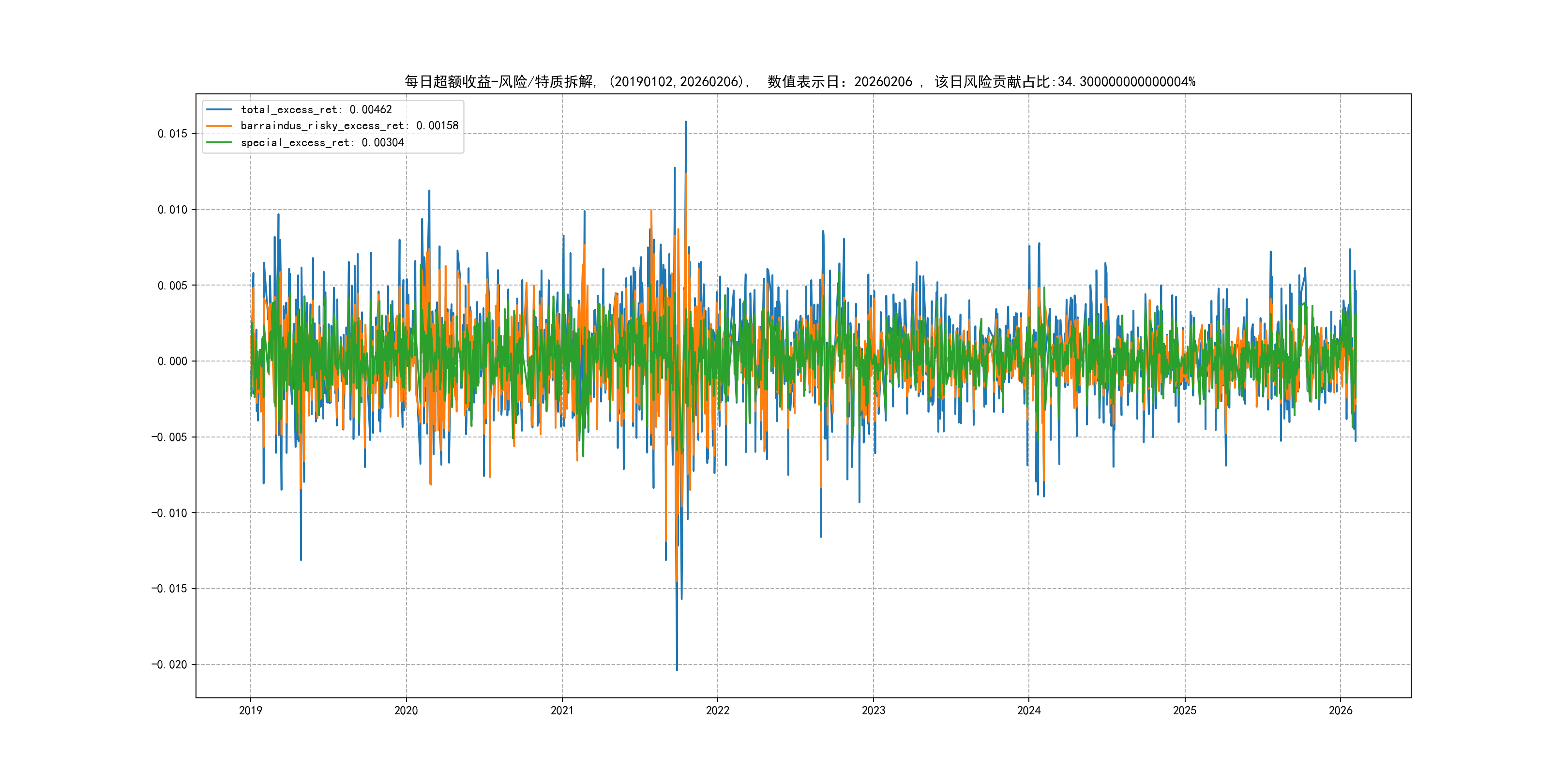This screenshot has height=784, width=1568.
Task: Click the 2024 x-axis tick label
Action: [1029, 710]
